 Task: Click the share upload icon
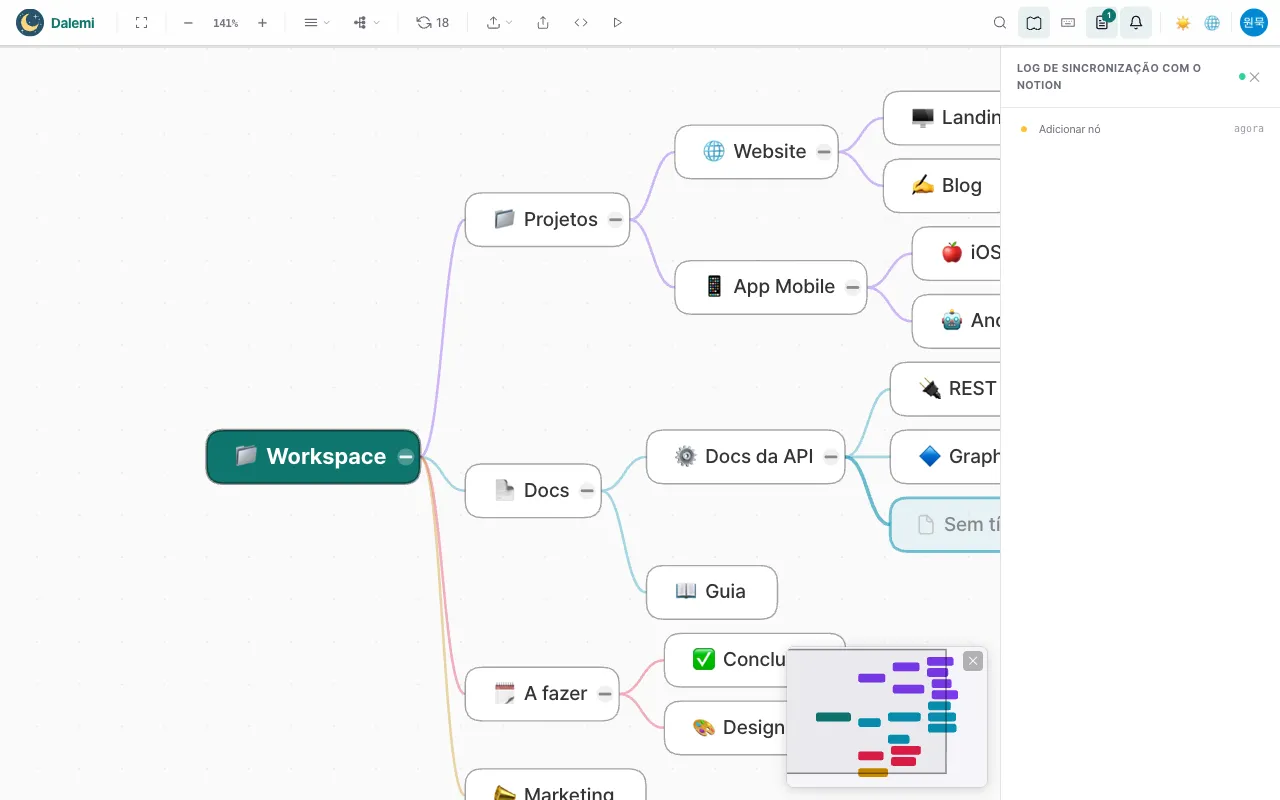click(x=543, y=22)
